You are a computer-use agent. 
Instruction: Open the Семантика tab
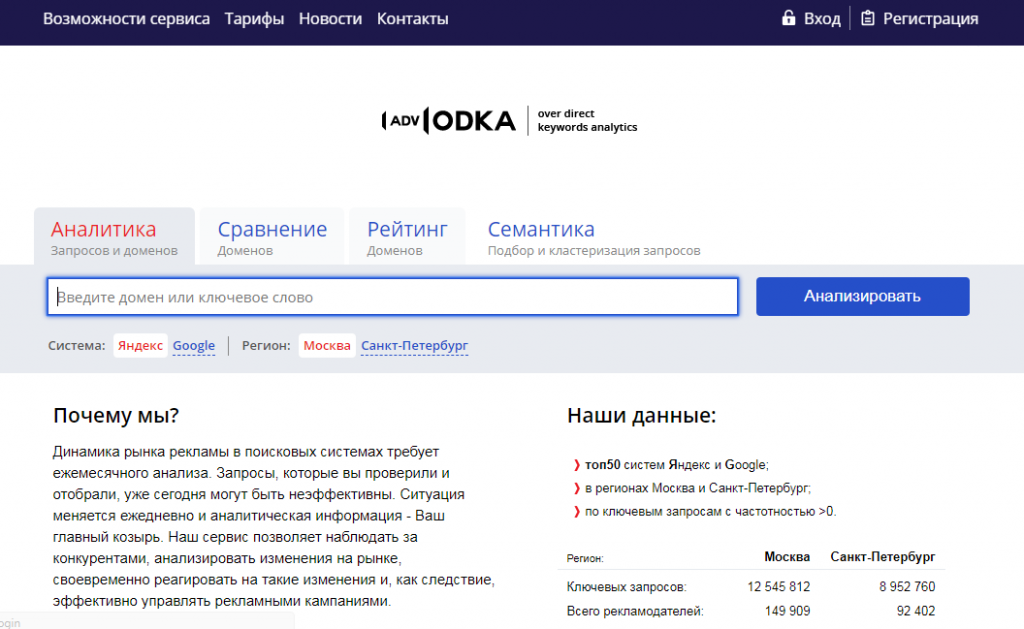coord(594,236)
